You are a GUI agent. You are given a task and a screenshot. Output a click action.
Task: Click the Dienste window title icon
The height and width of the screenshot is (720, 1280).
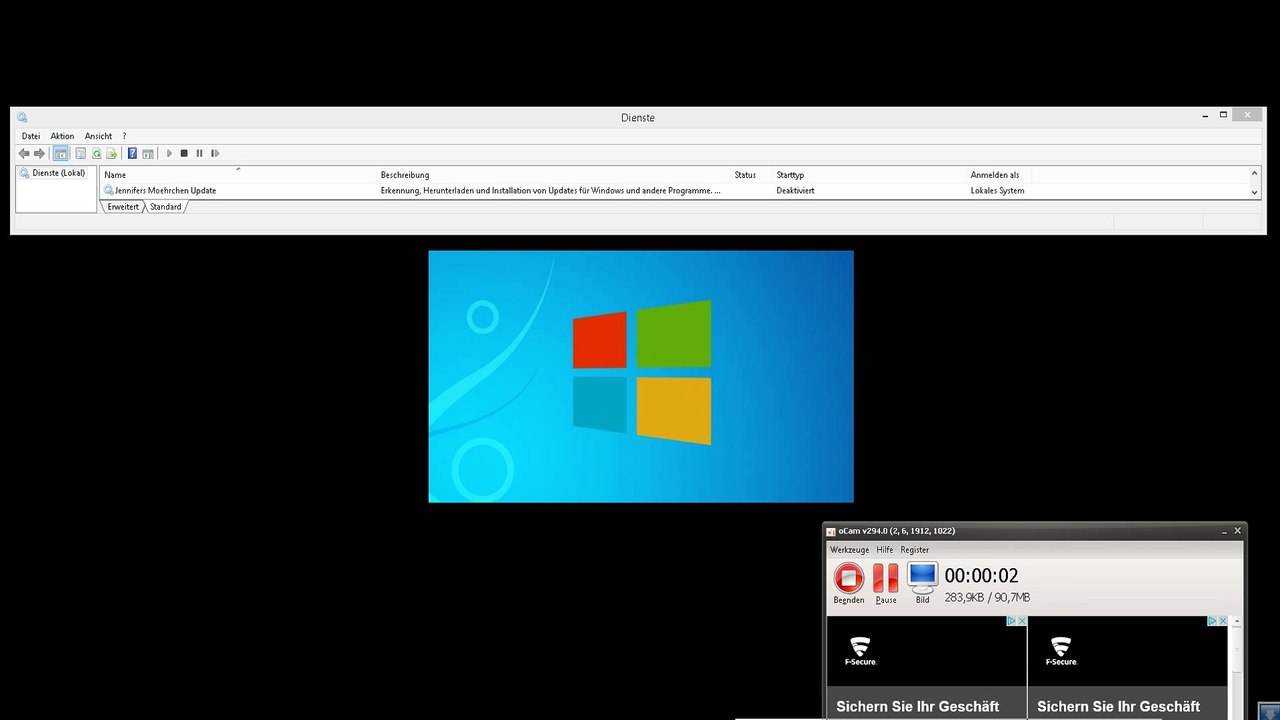[x=22, y=117]
